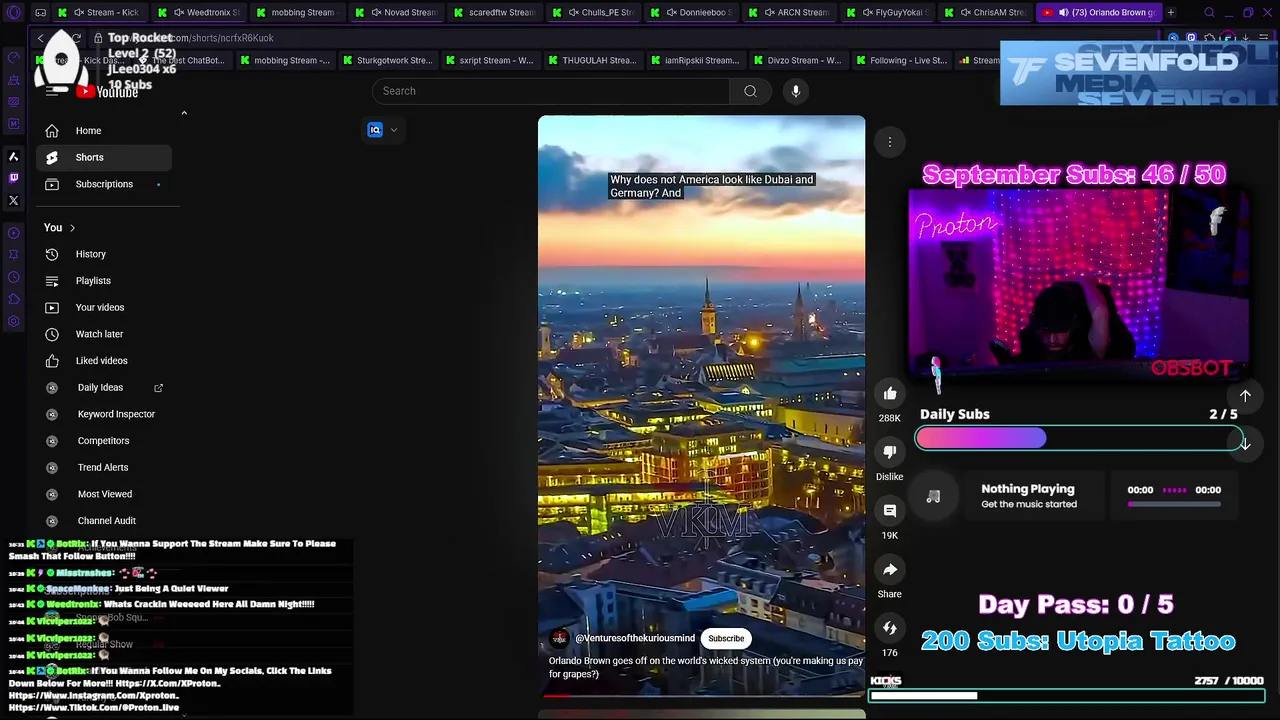Open vidIQ Daily Ideas

point(104,387)
